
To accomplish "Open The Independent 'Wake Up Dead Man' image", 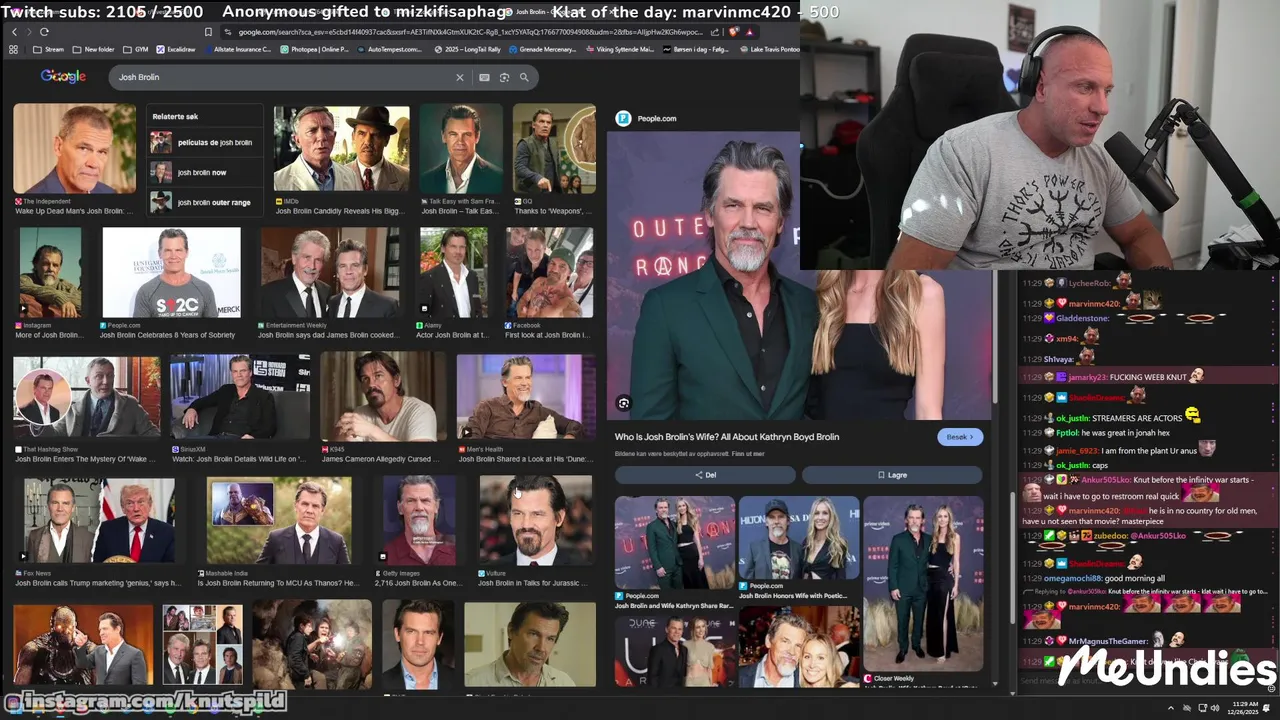I will 74,149.
